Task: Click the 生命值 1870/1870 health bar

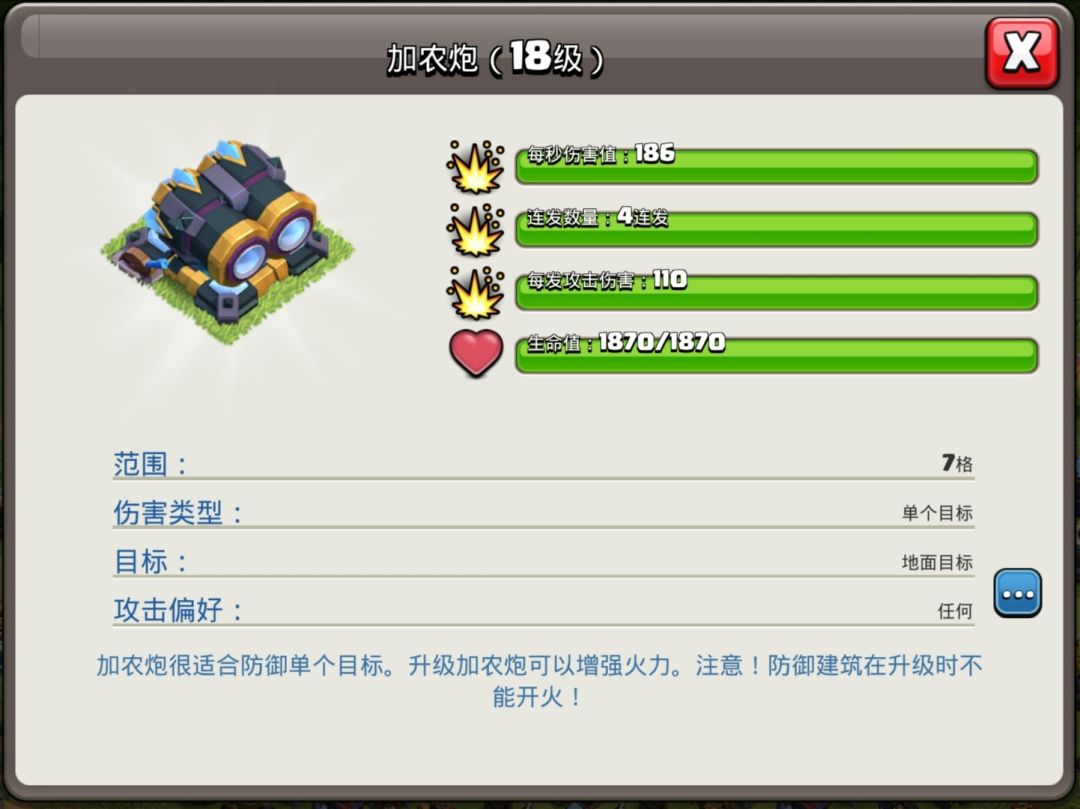Action: pyautogui.click(x=776, y=355)
